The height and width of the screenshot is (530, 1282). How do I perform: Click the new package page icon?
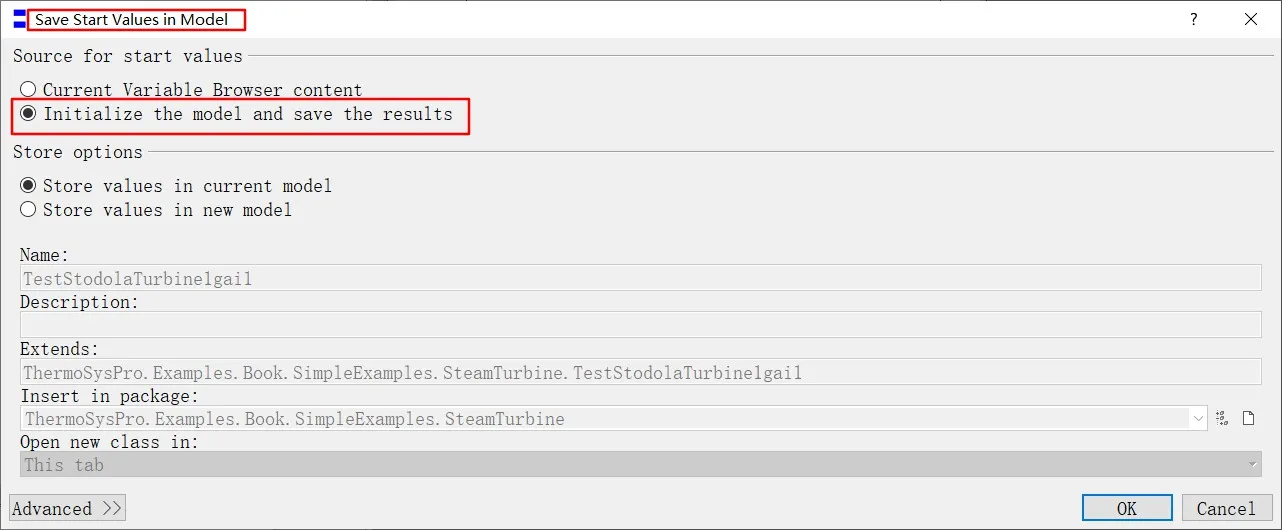pos(1248,418)
